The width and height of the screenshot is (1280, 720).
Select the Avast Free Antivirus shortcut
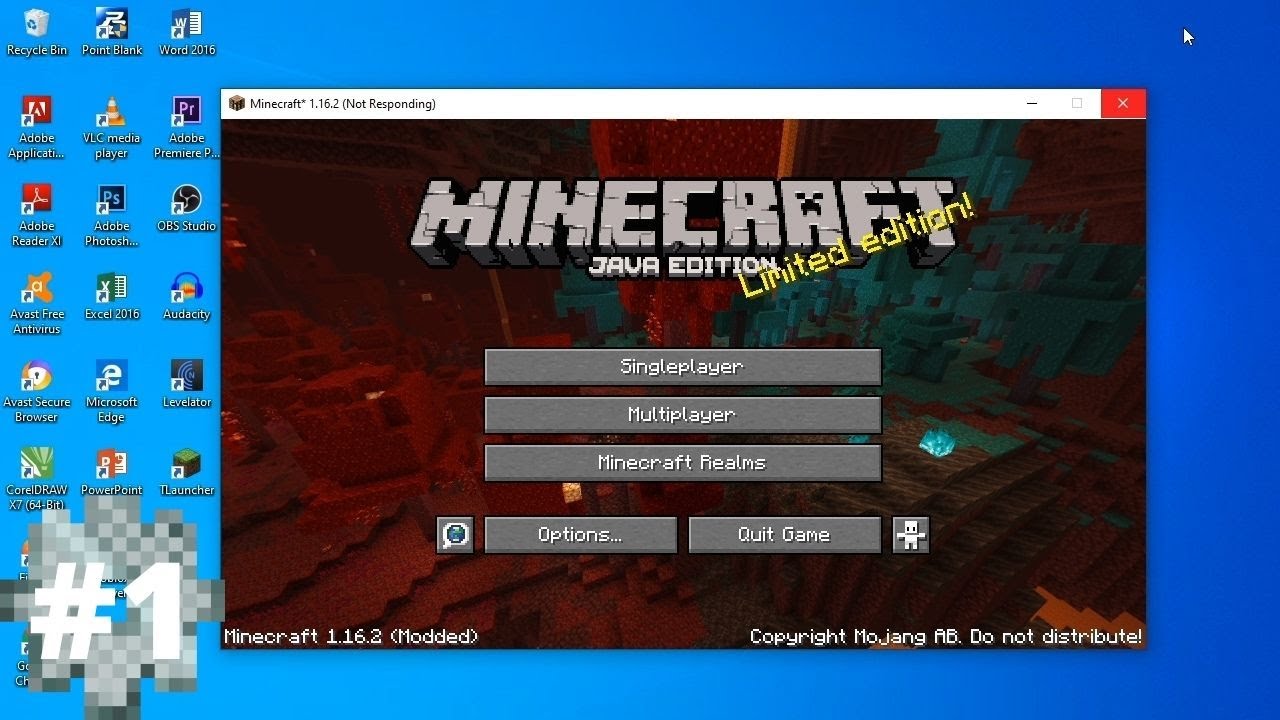(x=37, y=304)
